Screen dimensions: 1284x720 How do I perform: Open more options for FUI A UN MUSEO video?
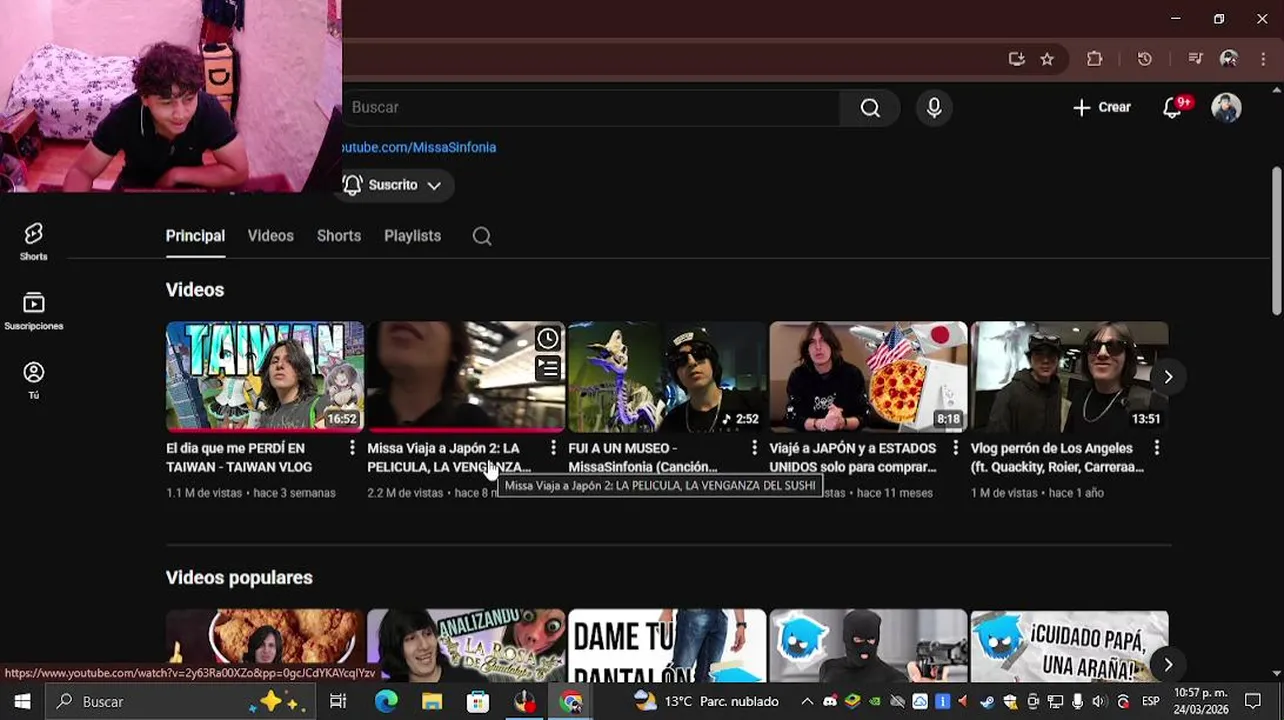tap(754, 448)
